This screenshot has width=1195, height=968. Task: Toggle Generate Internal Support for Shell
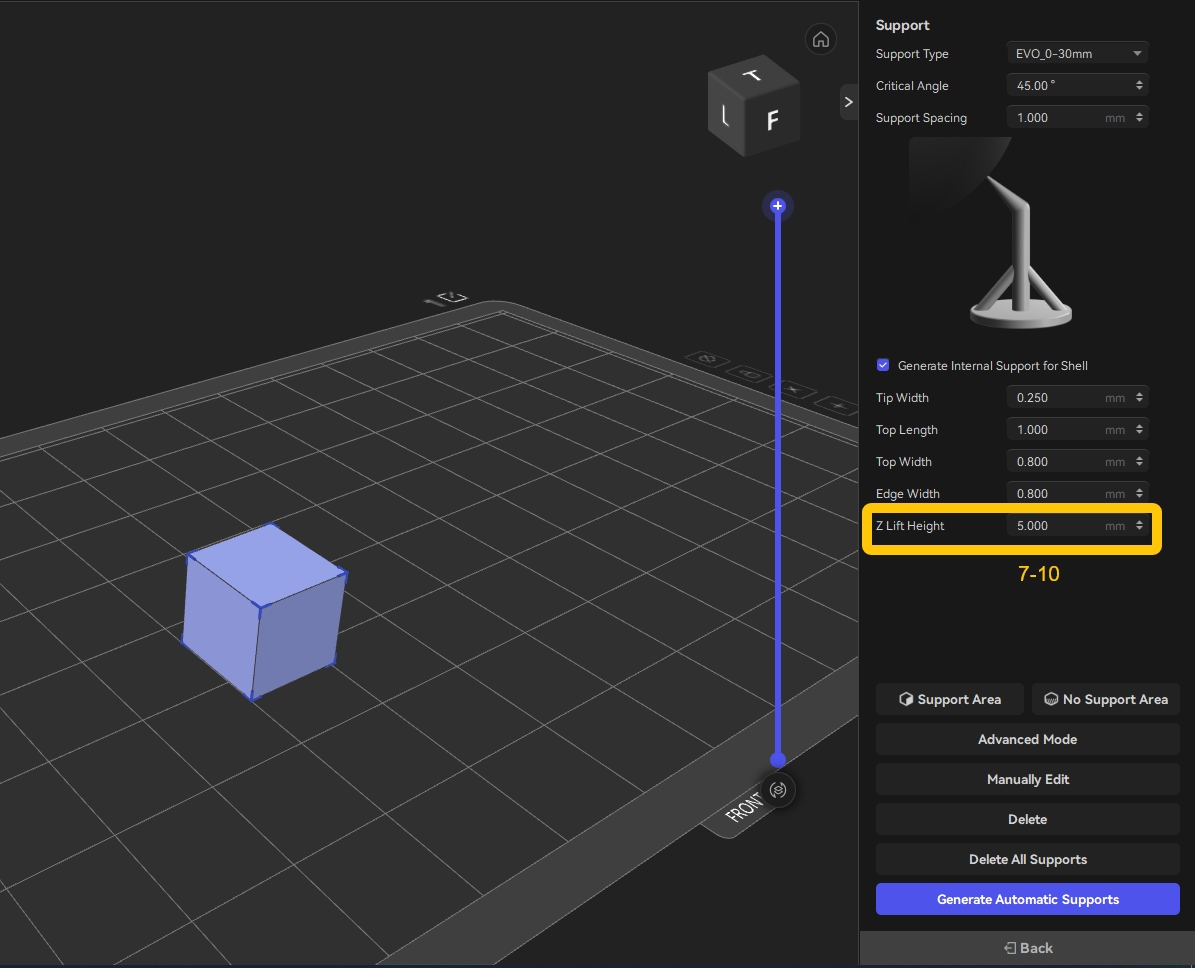pos(883,365)
